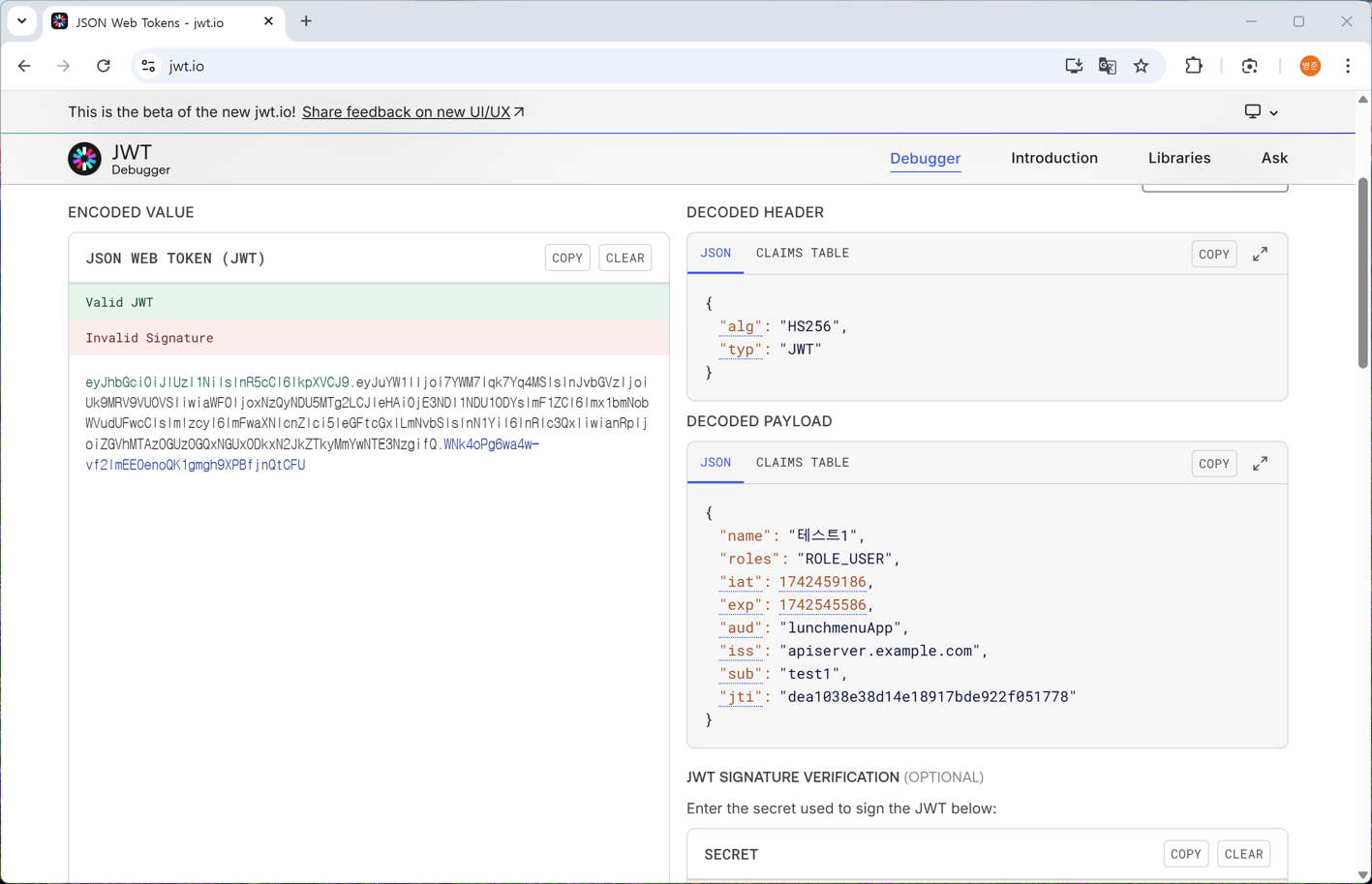Viewport: 1372px width, 884px height.
Task: Click the "alg" claim in header
Action: click(741, 326)
